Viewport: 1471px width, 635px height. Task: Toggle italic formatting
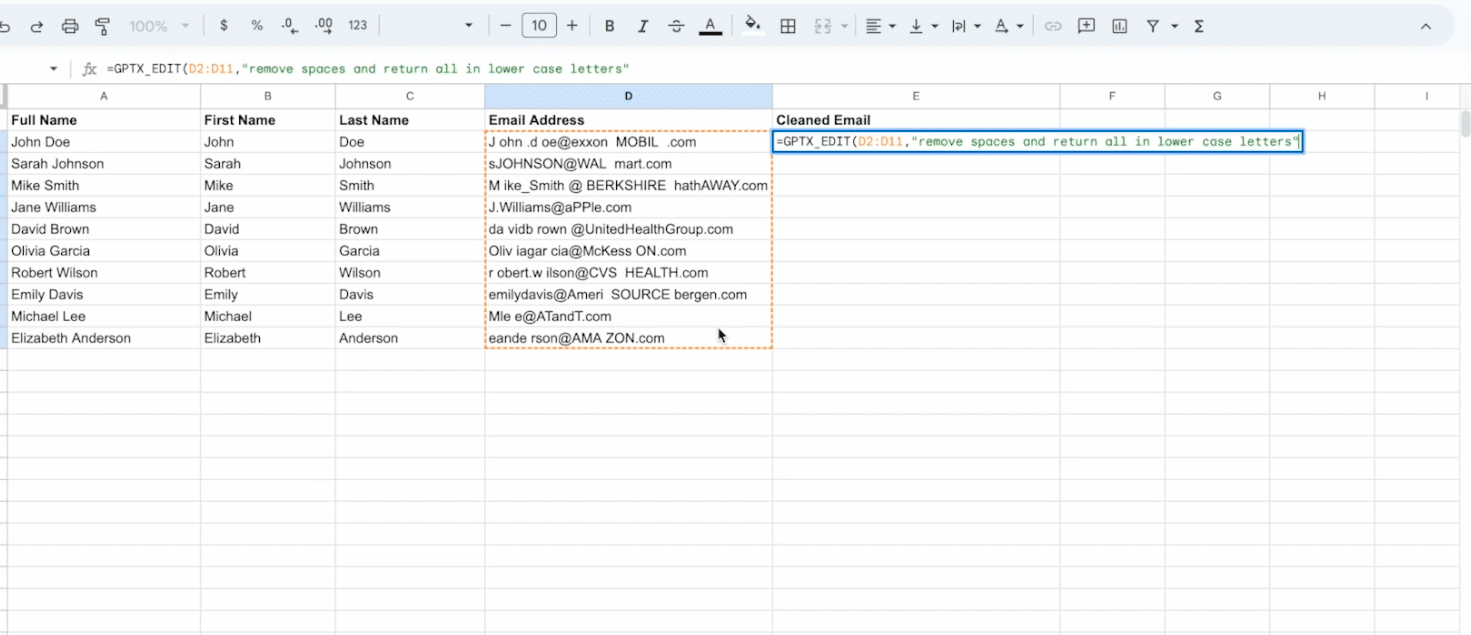(x=643, y=27)
